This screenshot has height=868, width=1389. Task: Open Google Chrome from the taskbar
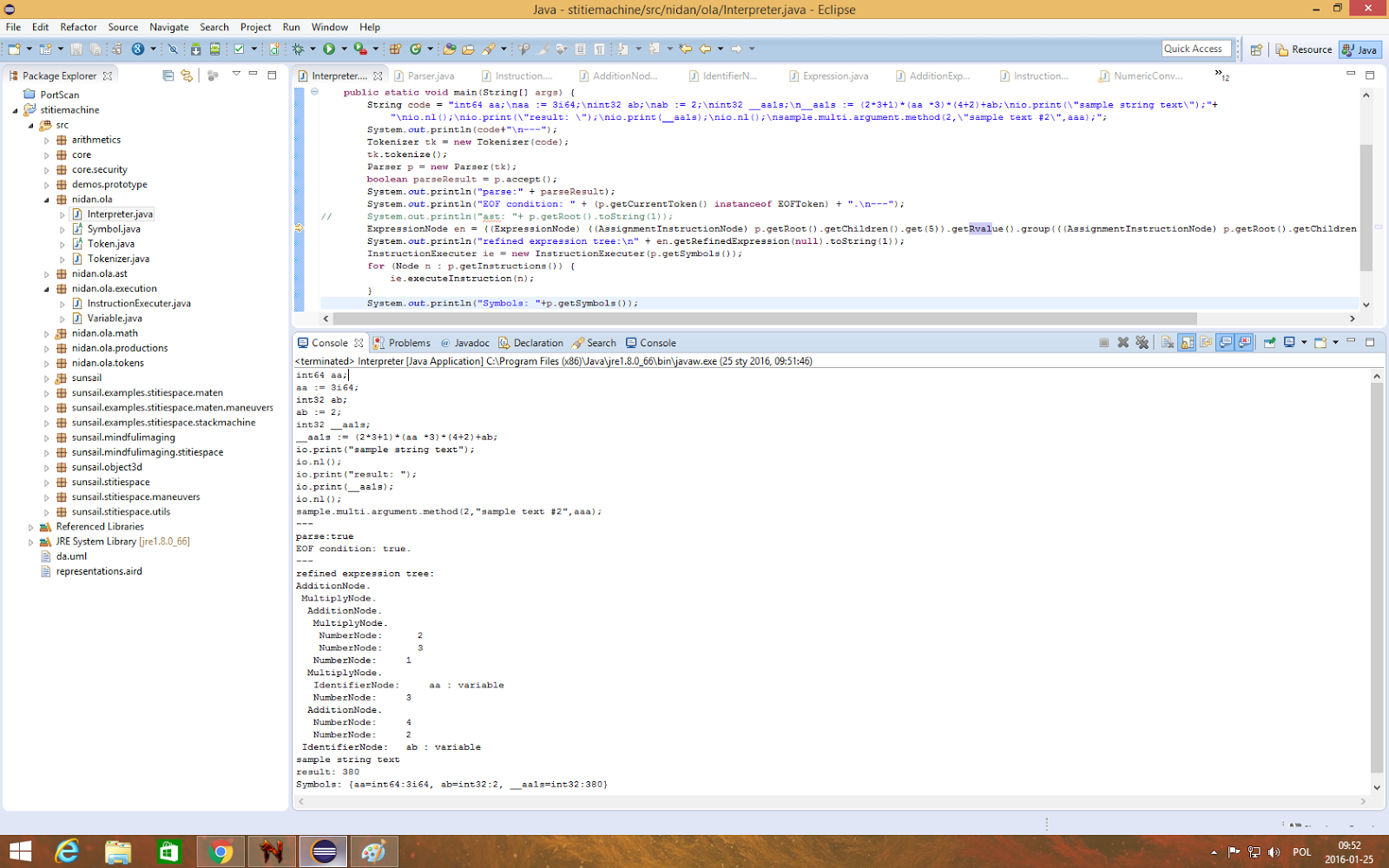coord(221,852)
